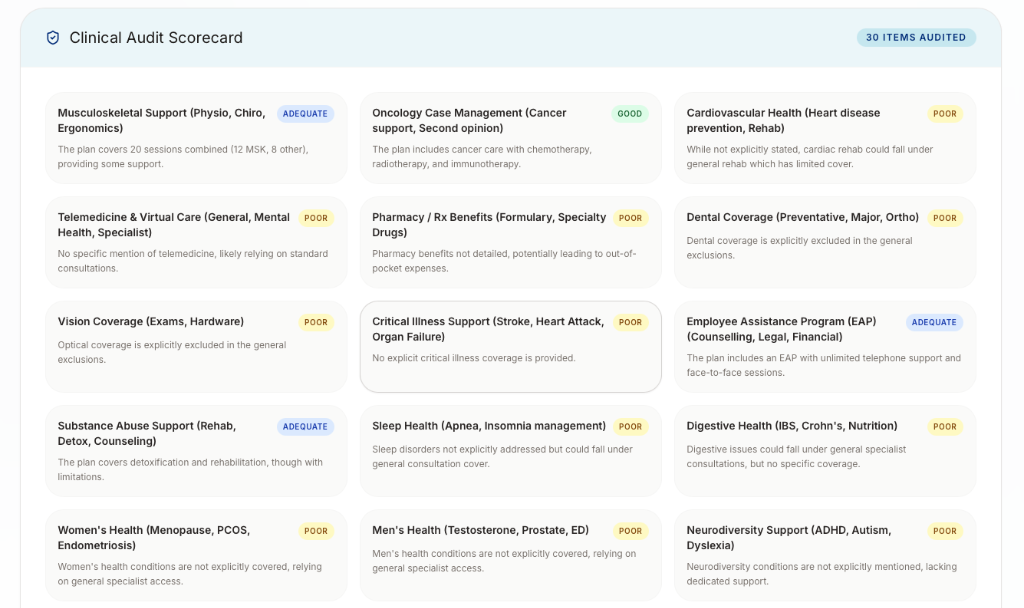Click the shield icon beside Clinical Audit Scorecard

pos(53,38)
